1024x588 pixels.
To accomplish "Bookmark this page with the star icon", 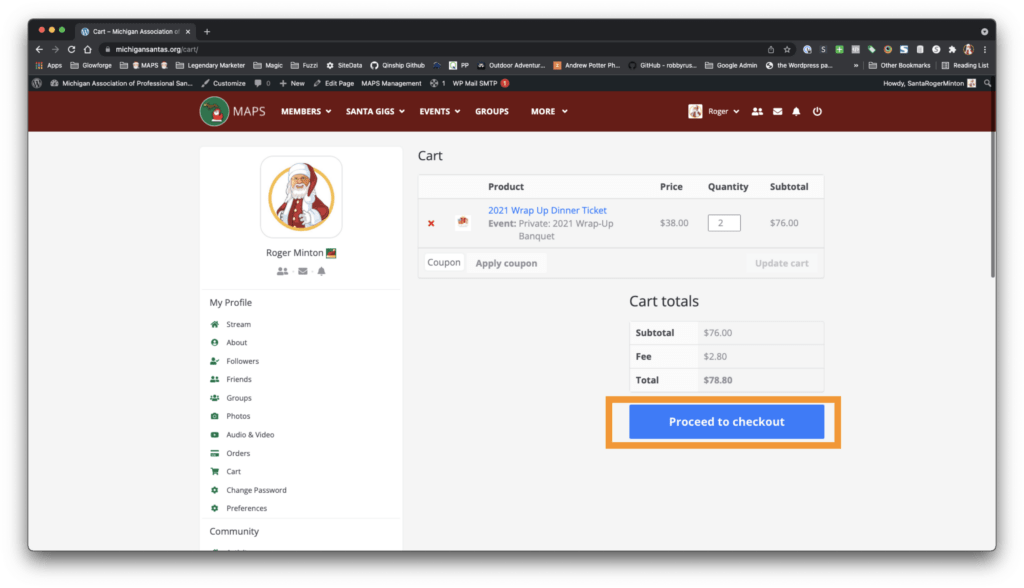I will pos(787,50).
